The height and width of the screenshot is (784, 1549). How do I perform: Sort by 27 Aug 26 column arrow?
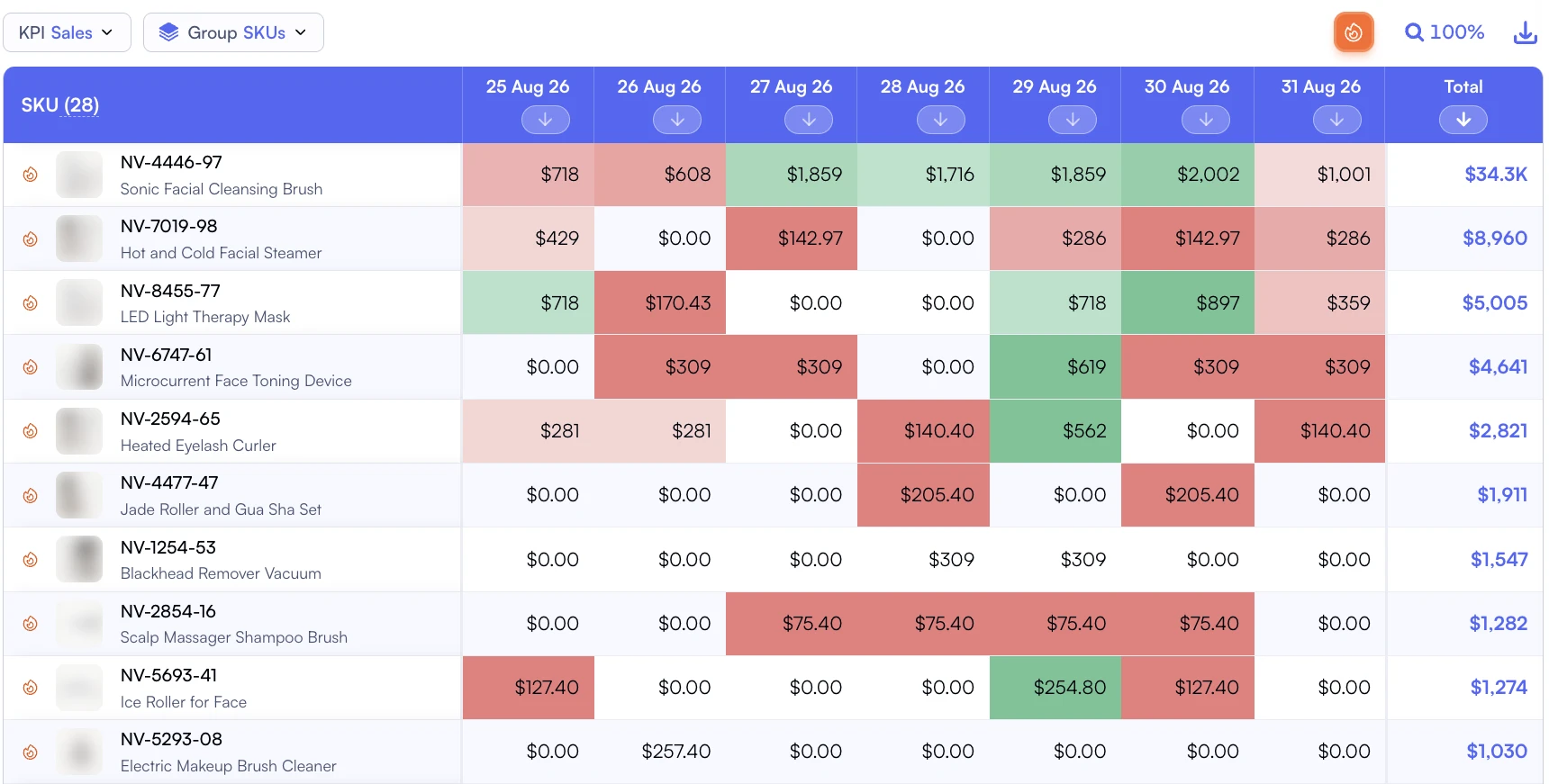click(x=809, y=120)
